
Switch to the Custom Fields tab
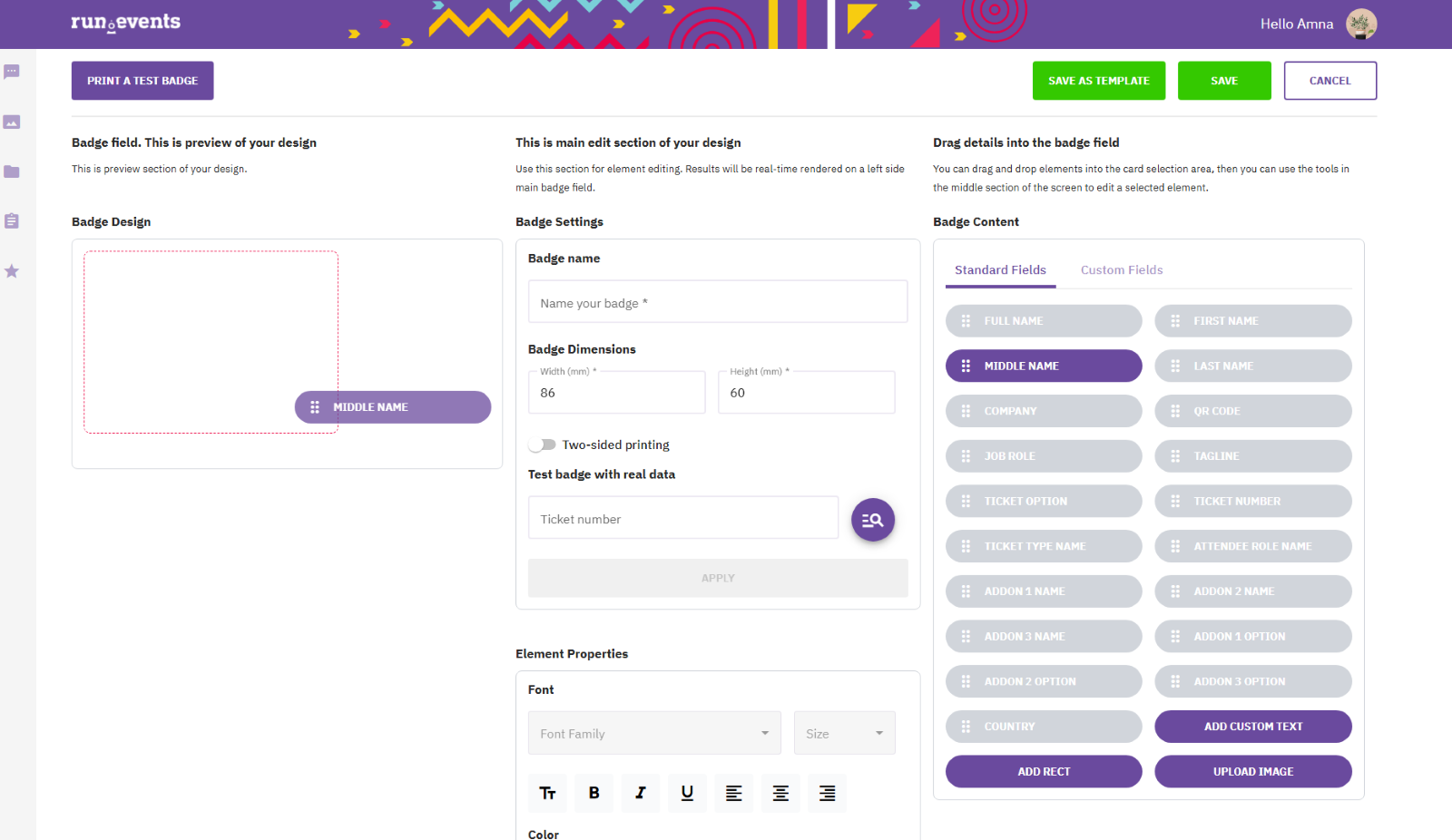1122,270
